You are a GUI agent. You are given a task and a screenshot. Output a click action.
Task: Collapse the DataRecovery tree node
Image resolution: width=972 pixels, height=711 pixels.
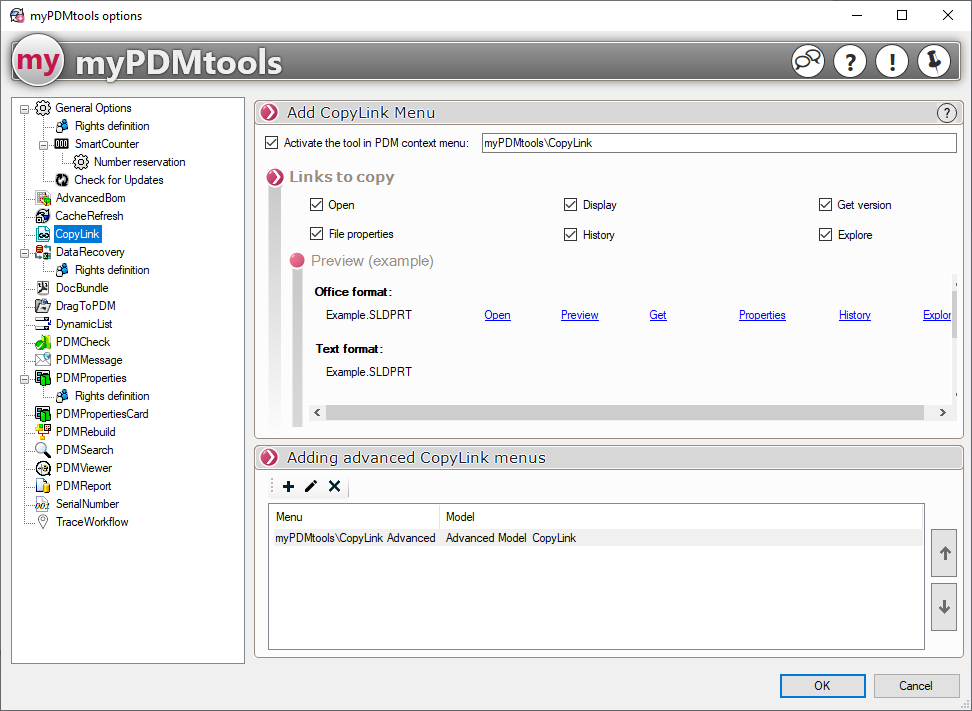tap(25, 252)
